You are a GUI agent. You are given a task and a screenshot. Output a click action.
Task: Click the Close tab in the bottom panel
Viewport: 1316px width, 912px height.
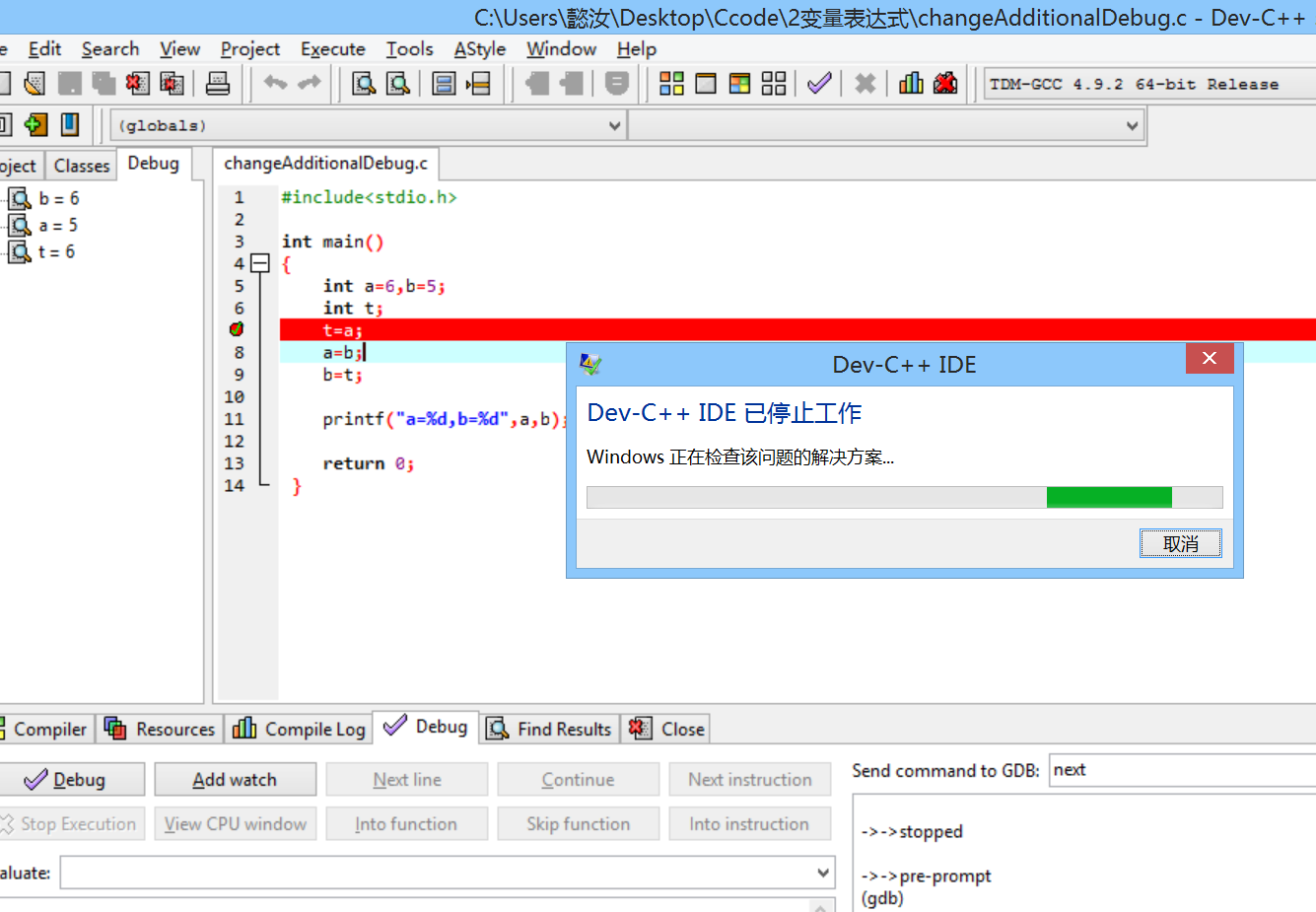click(x=667, y=729)
